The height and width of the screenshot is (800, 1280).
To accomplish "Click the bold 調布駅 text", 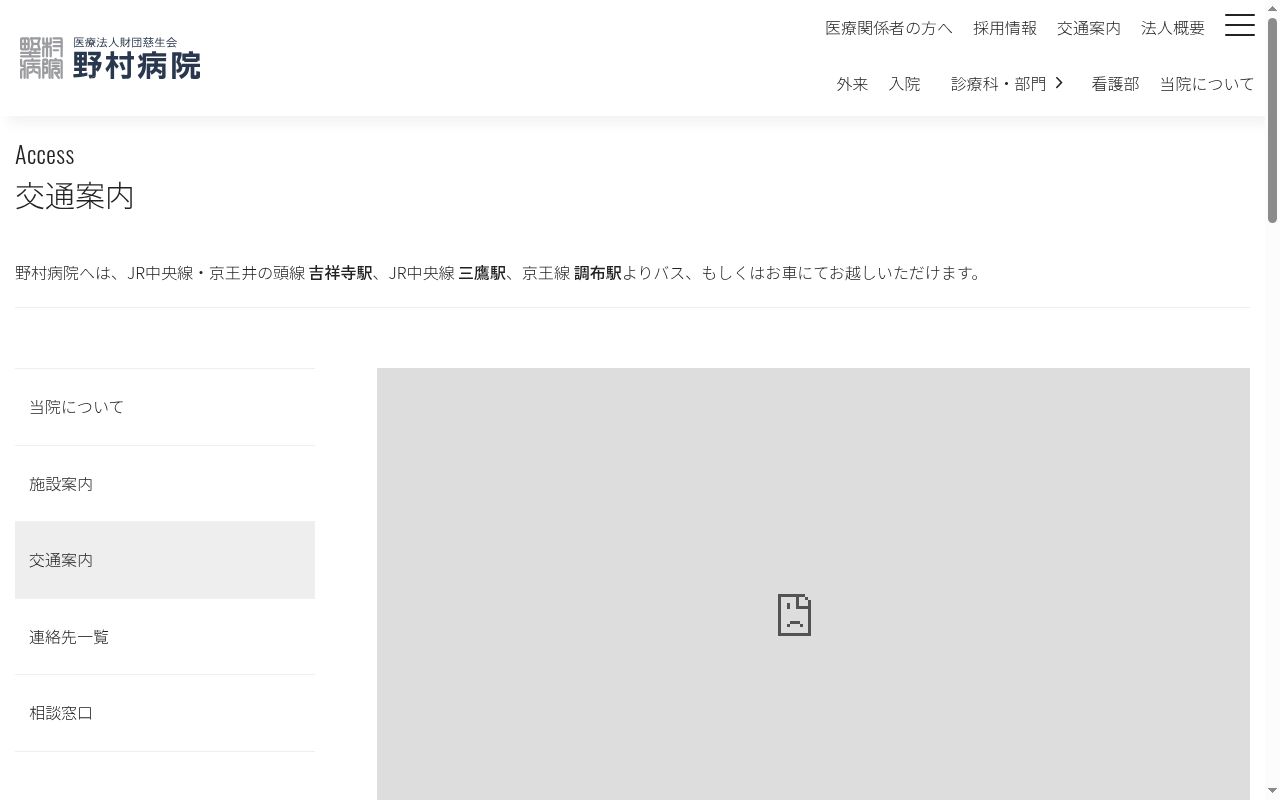I will pos(598,273).
